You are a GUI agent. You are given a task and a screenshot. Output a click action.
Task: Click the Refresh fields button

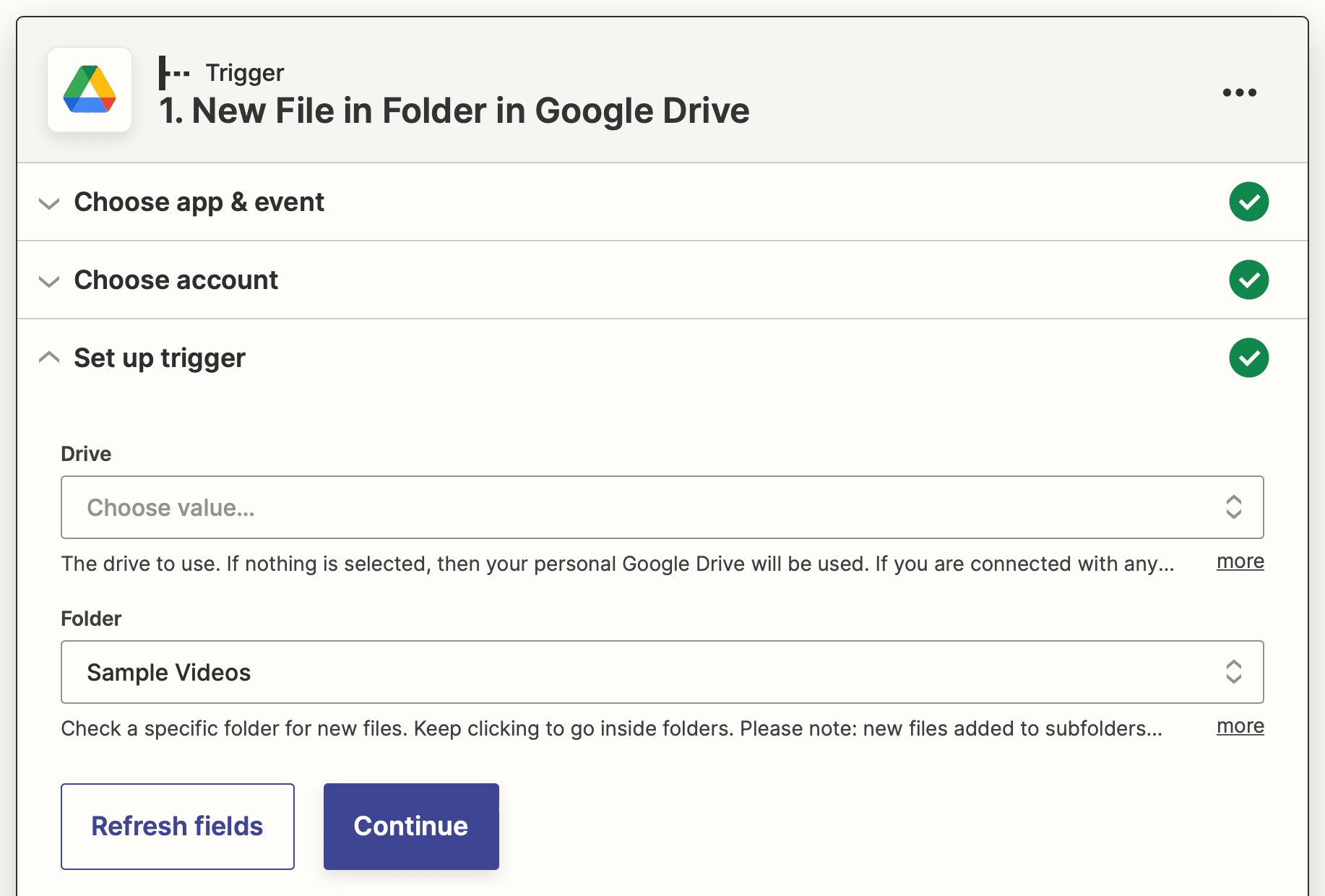click(x=178, y=827)
